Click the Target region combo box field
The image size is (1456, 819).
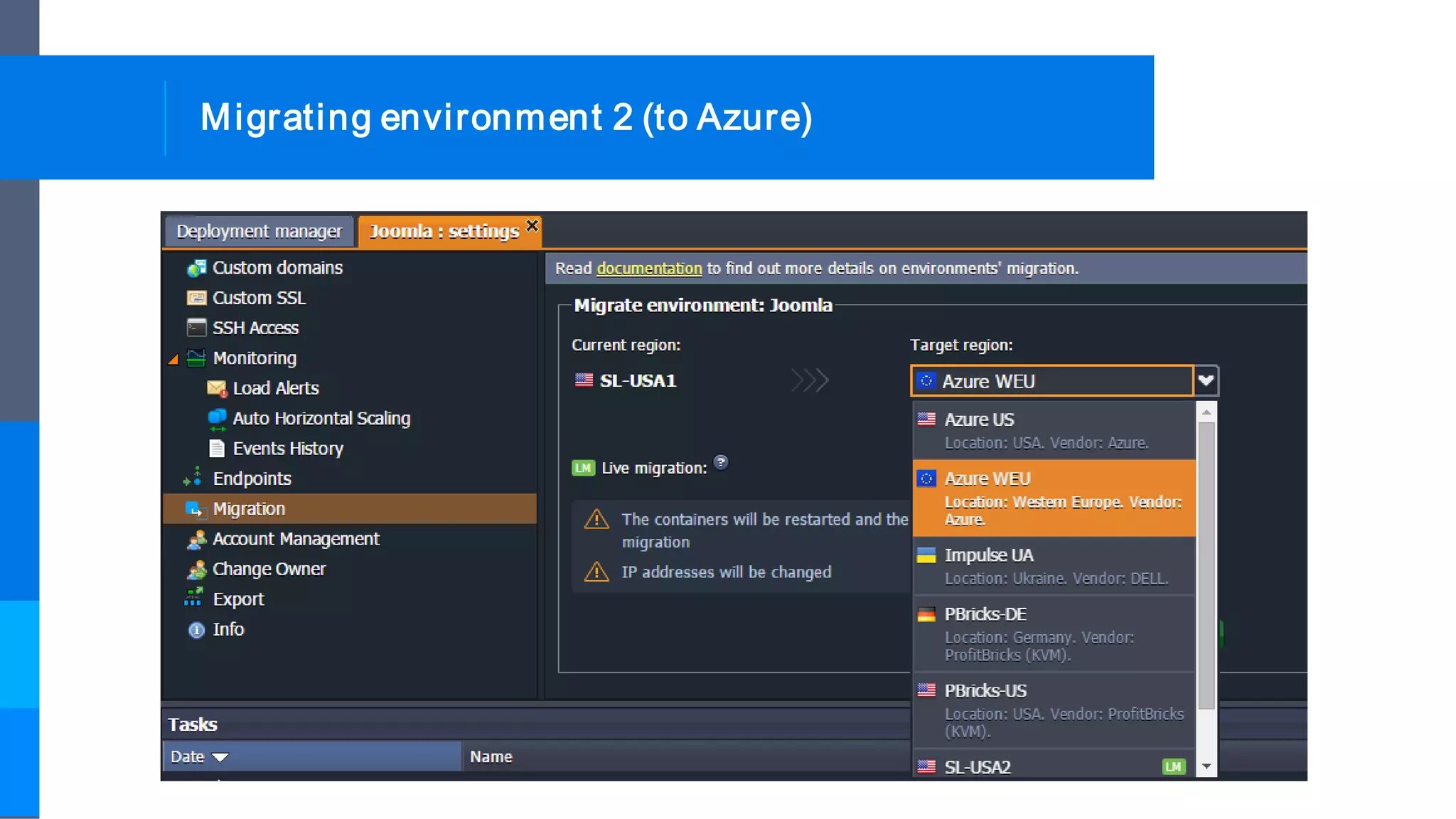[1051, 381]
